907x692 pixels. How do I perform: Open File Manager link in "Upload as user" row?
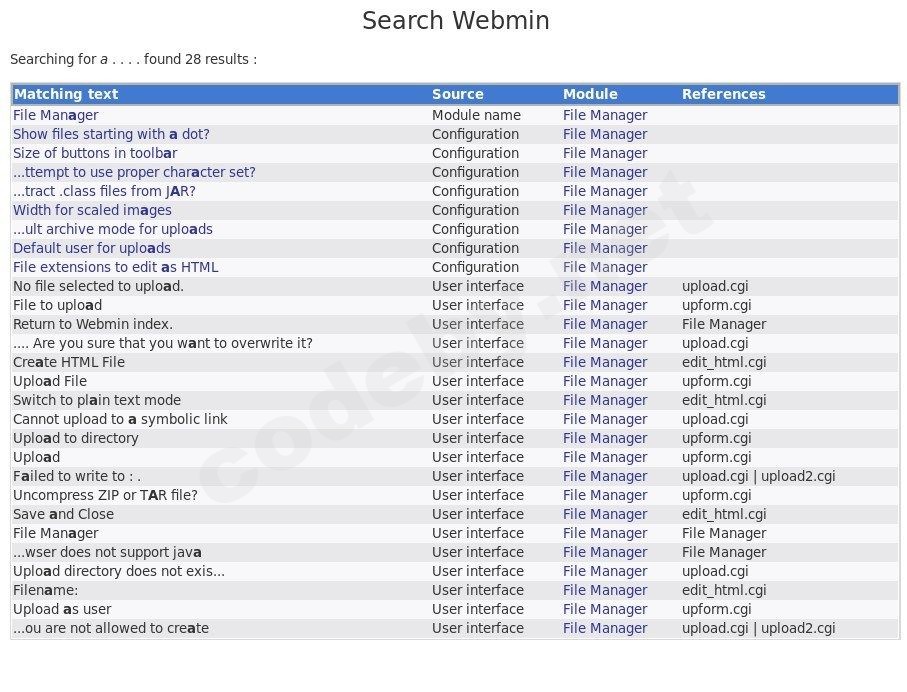(x=605, y=609)
